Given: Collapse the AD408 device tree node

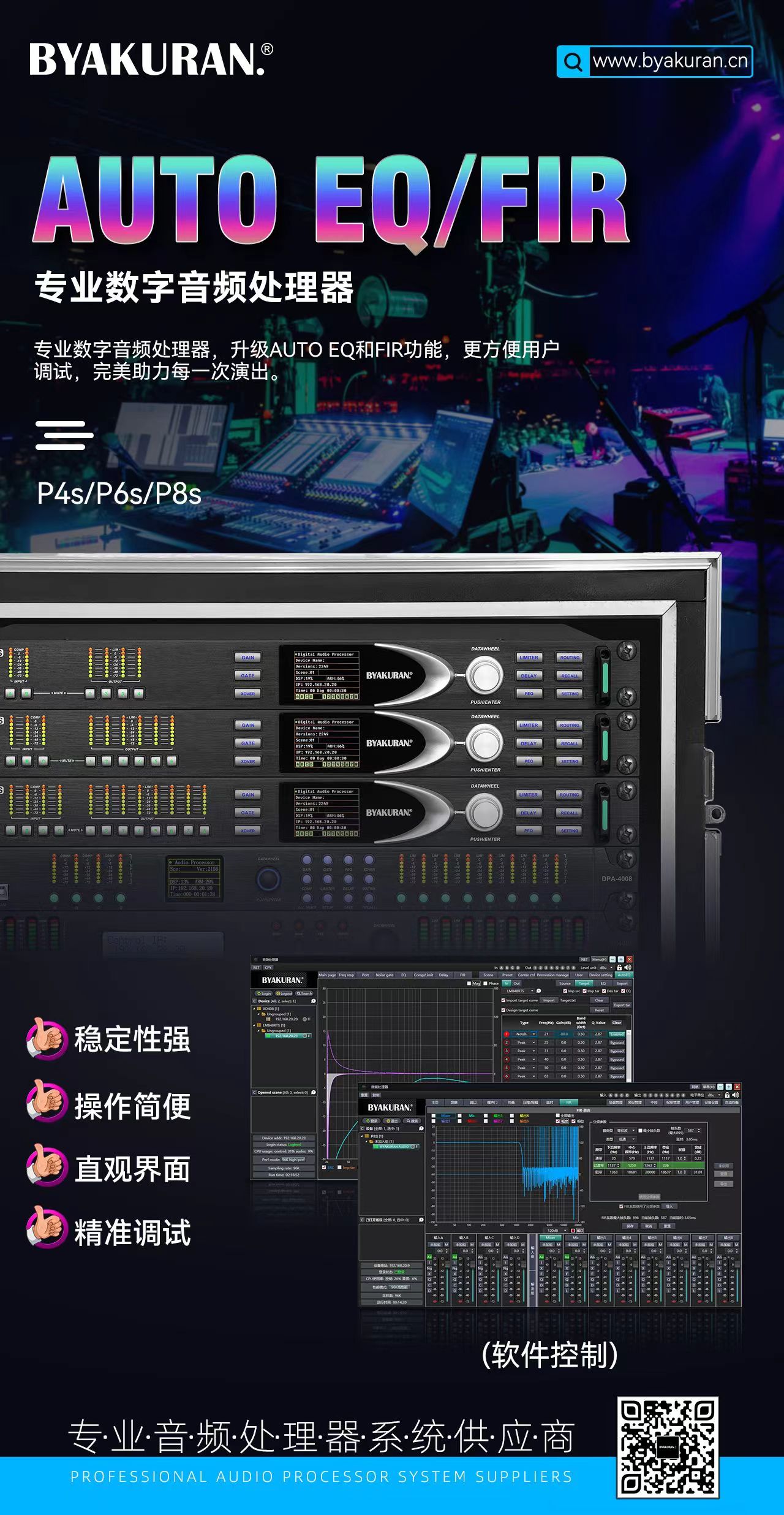Looking at the screenshot, I should (254, 1009).
